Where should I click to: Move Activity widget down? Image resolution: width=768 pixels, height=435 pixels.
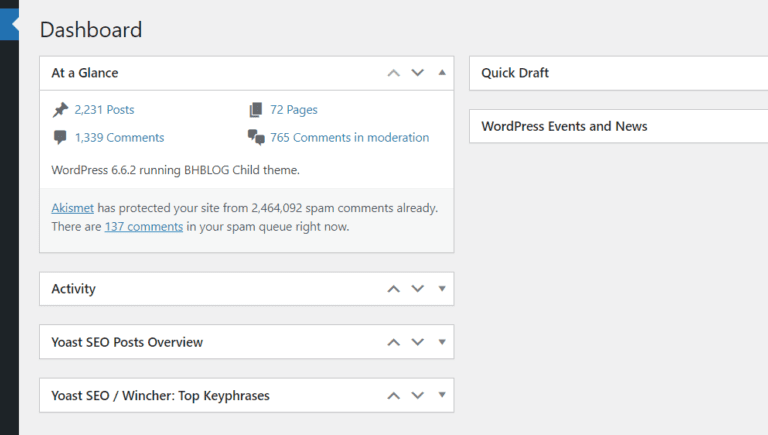pos(418,289)
